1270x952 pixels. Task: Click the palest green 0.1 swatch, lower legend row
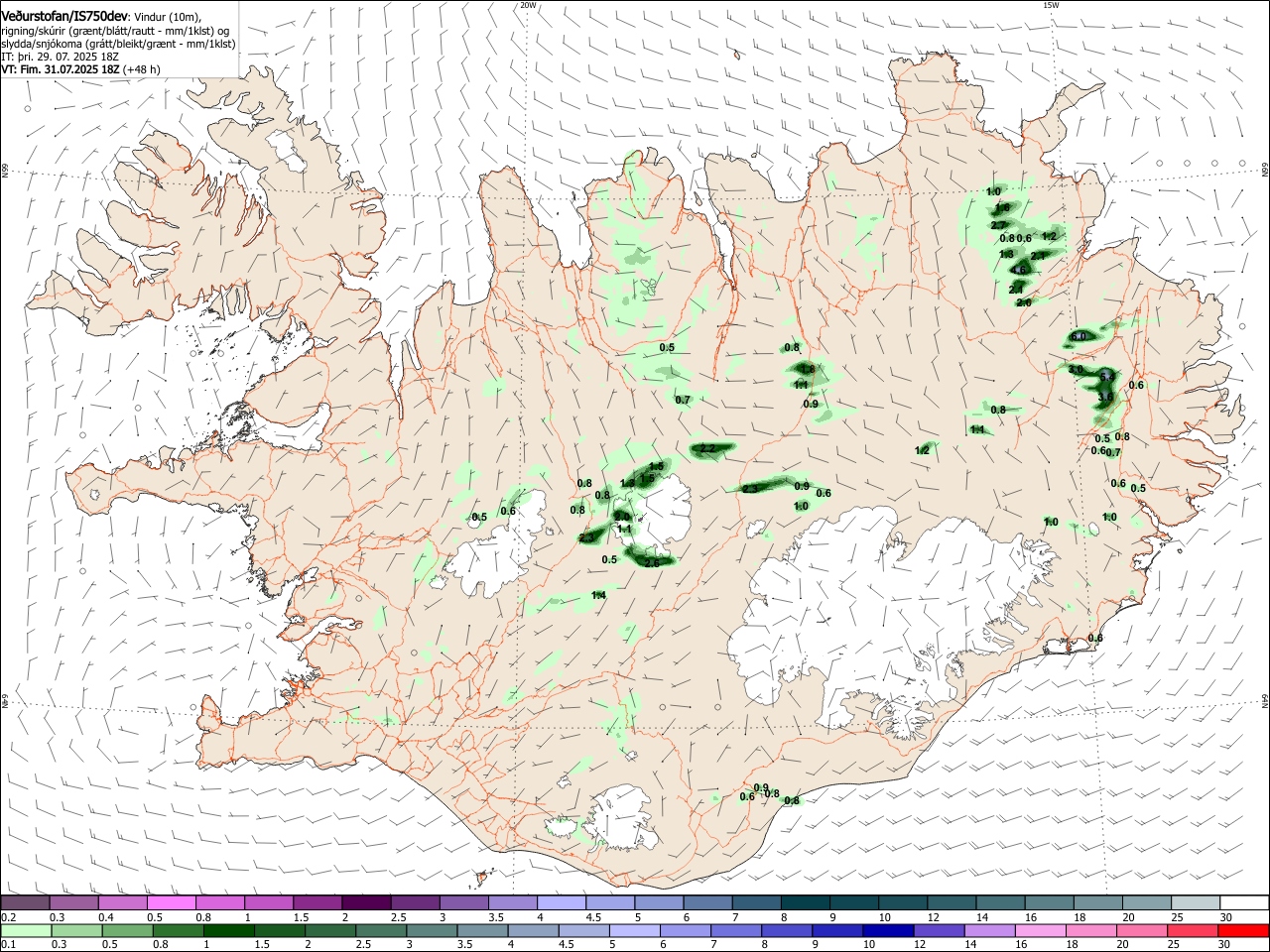[x=25, y=930]
